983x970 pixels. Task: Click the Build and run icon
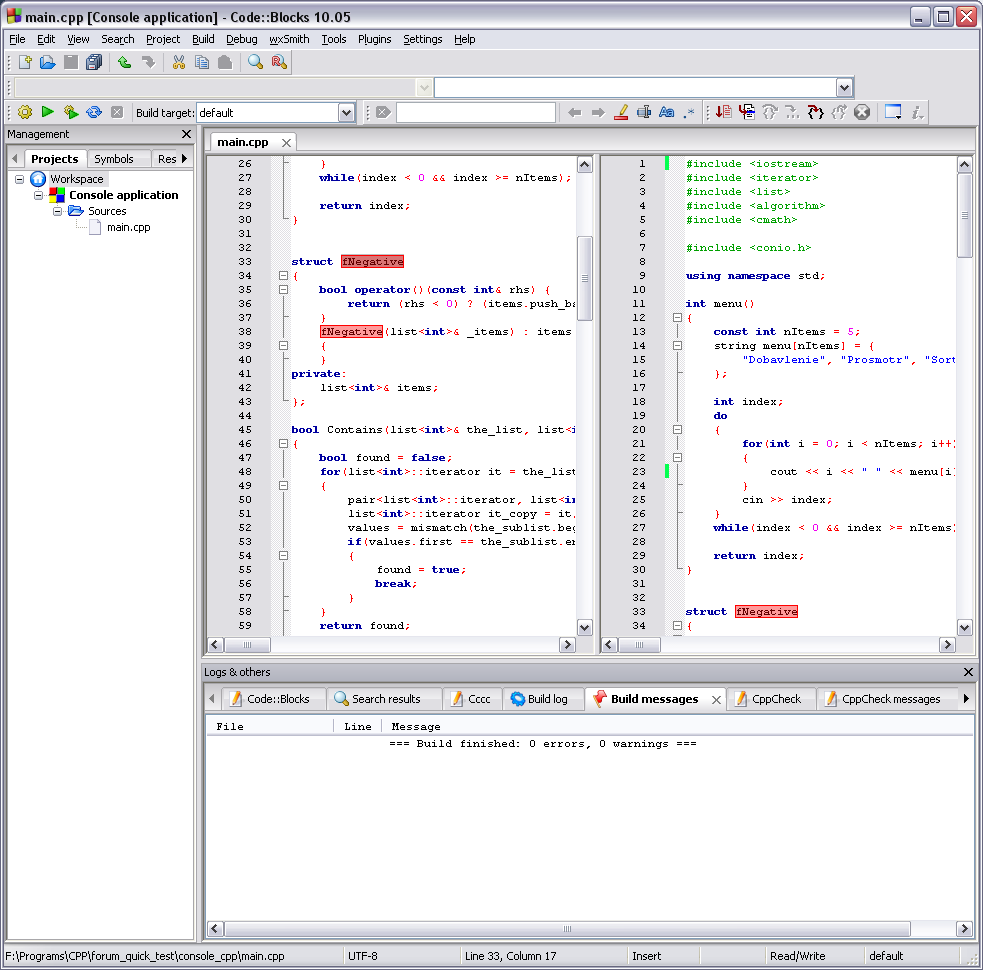70,113
